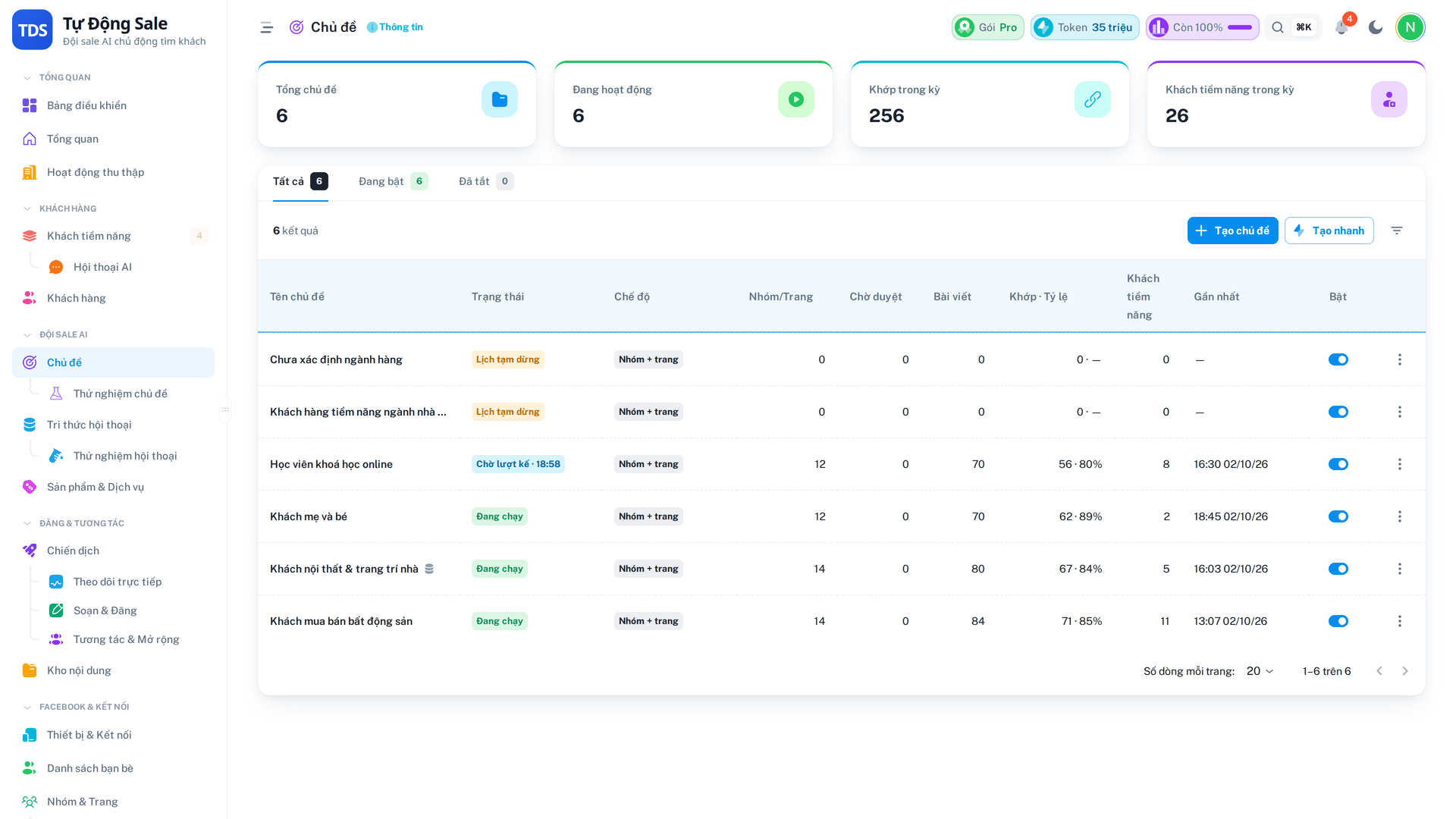
Task: Click the Tạo nhanh button
Action: click(x=1329, y=231)
